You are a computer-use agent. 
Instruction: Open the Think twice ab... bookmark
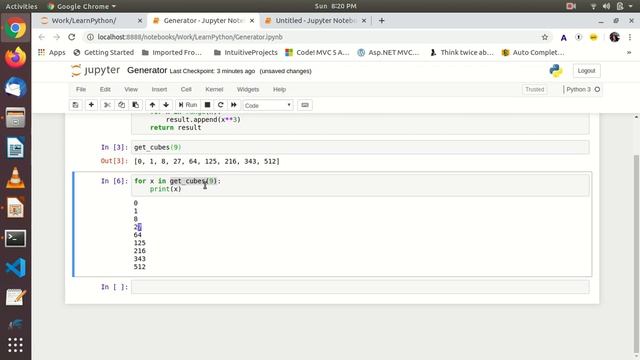[x=462, y=52]
